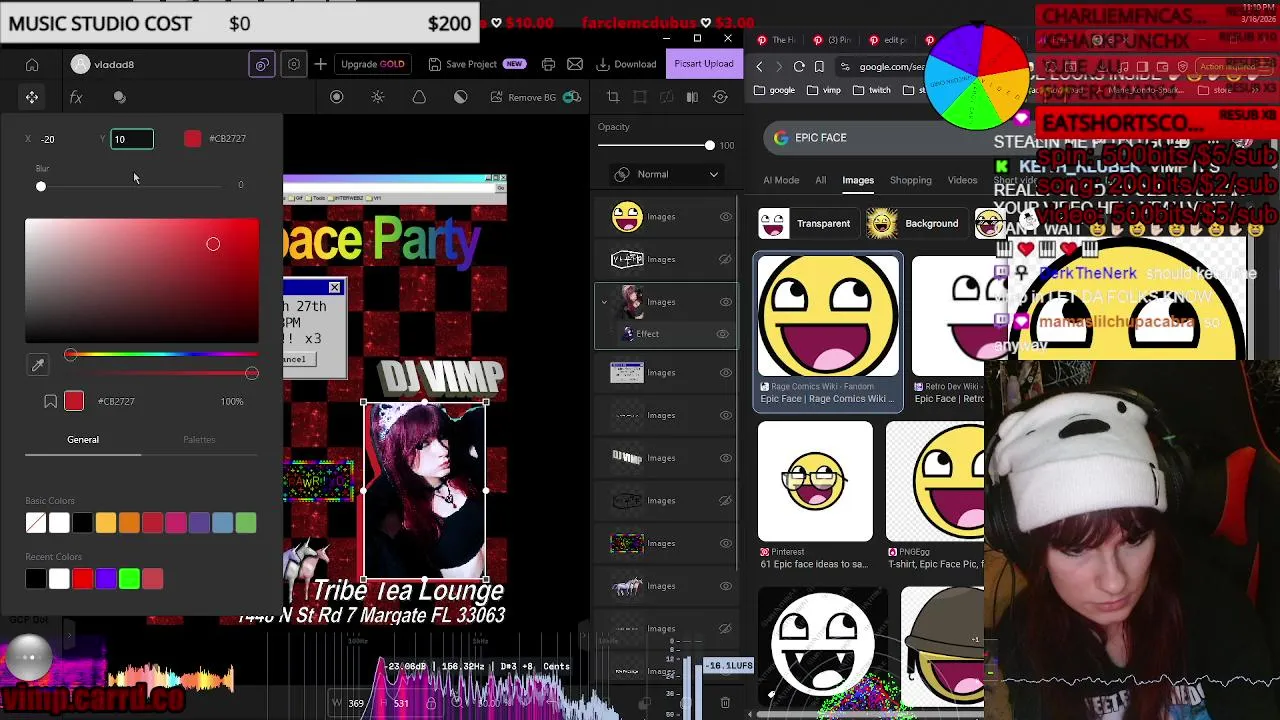1280x720 pixels.
Task: Select the circle border tool icon
Action: (337, 97)
